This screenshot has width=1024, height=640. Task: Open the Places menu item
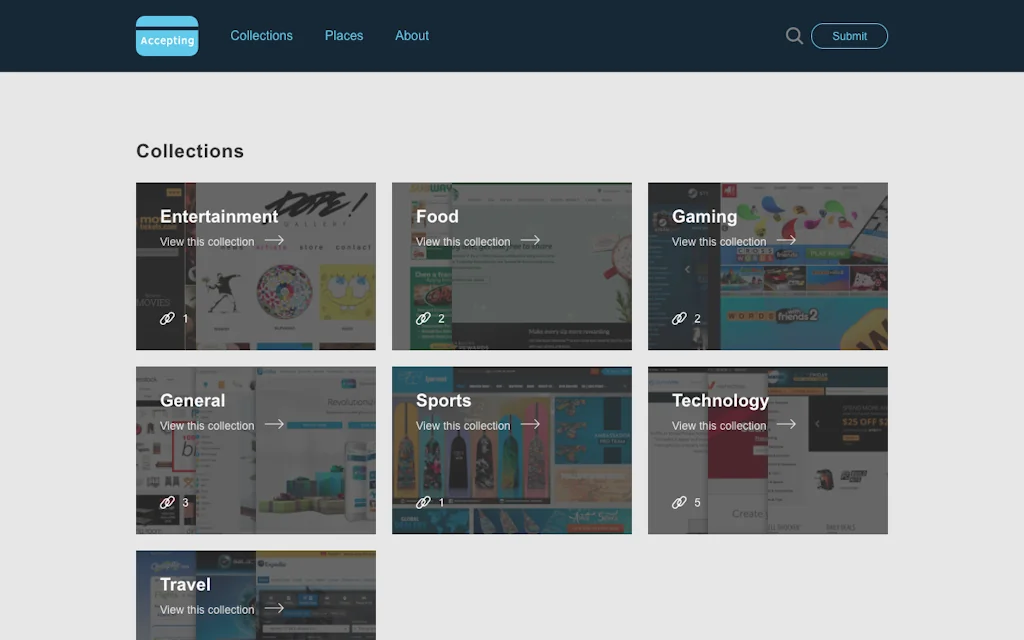tap(344, 35)
